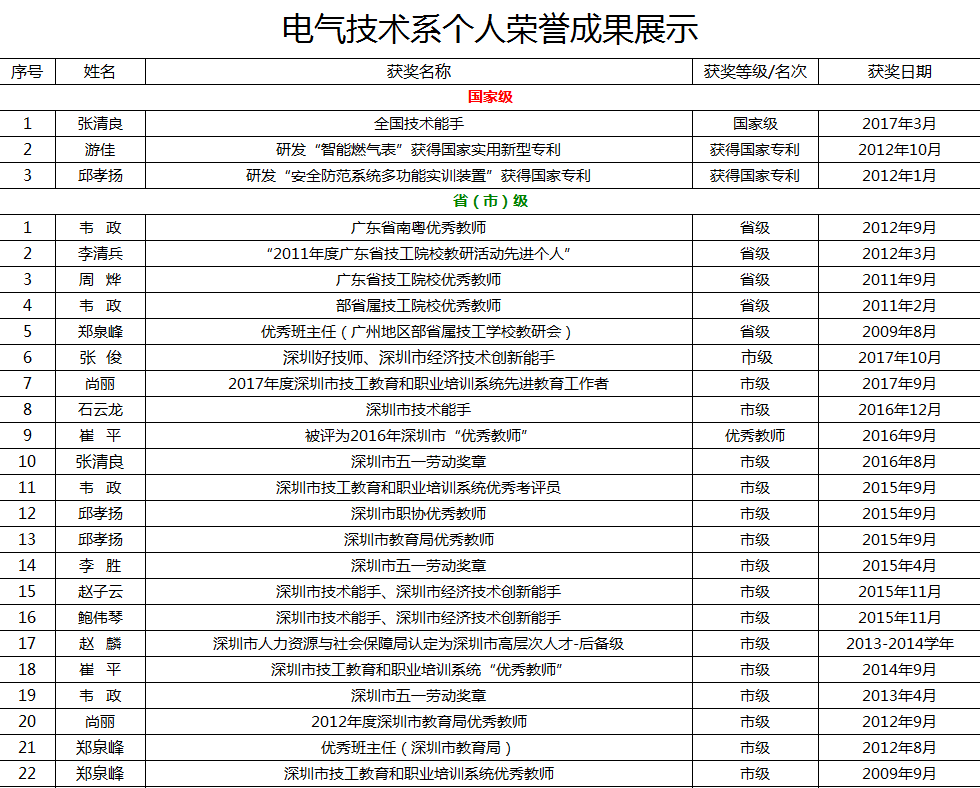Click the red 国家级 section heading
This screenshot has height=788, width=980.
(490, 97)
